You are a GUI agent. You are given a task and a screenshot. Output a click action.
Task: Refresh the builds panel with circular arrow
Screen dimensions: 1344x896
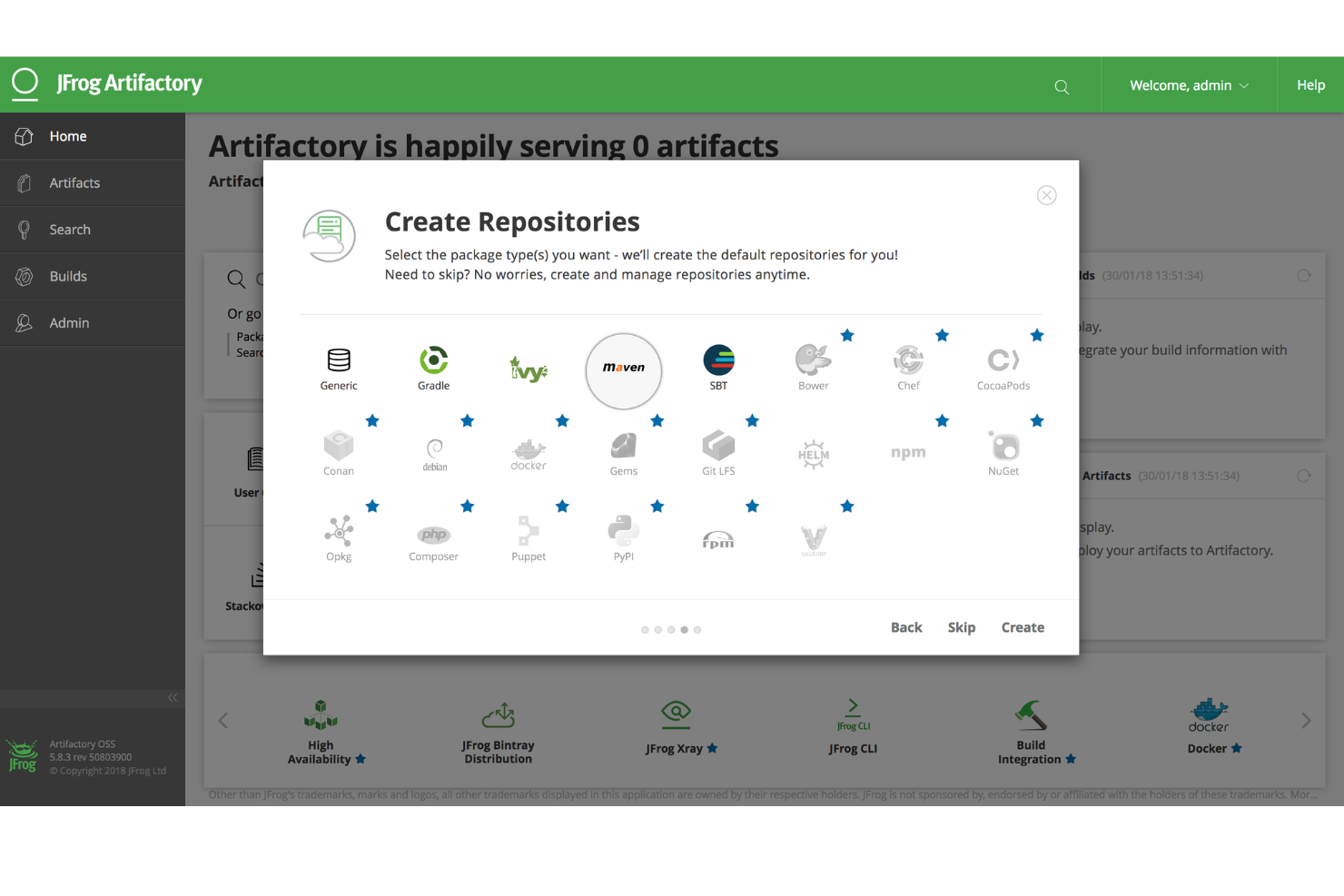[1304, 276]
